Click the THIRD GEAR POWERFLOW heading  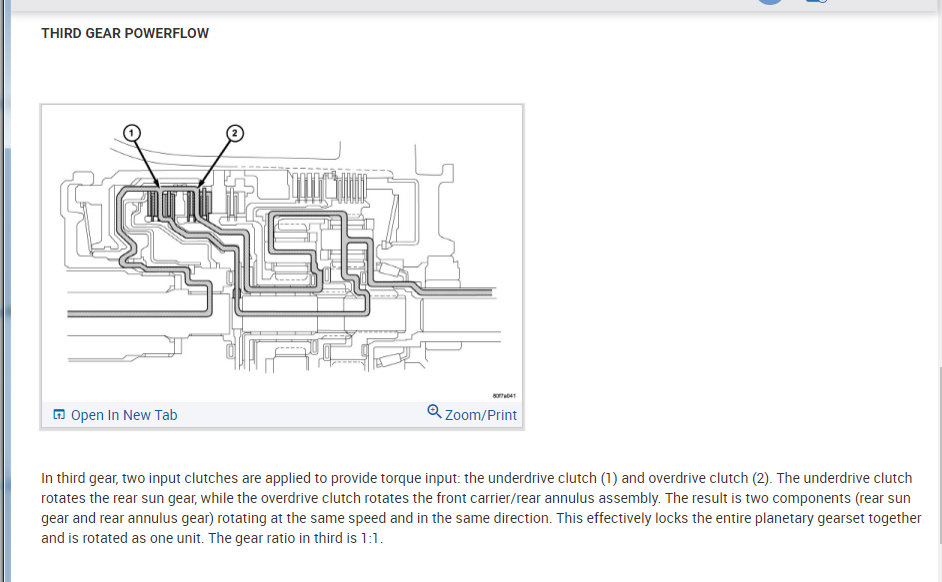[x=125, y=34]
